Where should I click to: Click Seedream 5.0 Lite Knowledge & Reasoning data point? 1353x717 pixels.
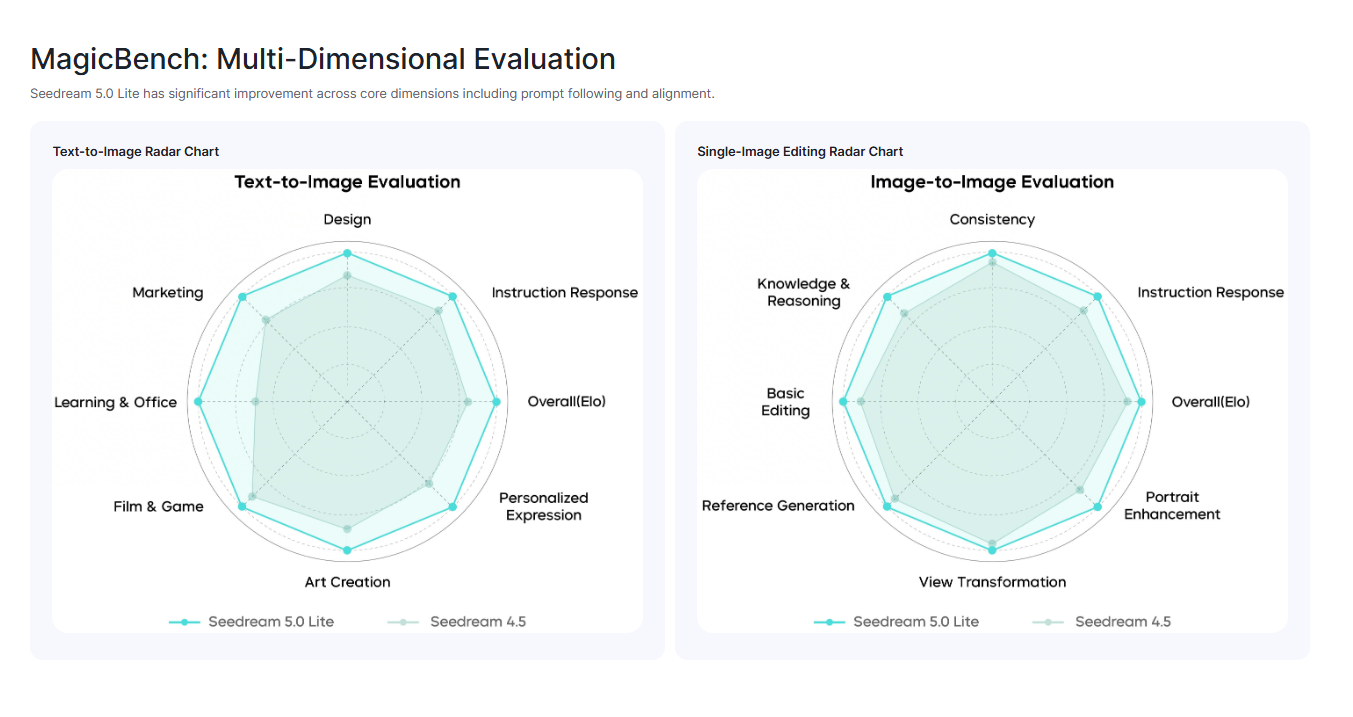click(887, 297)
